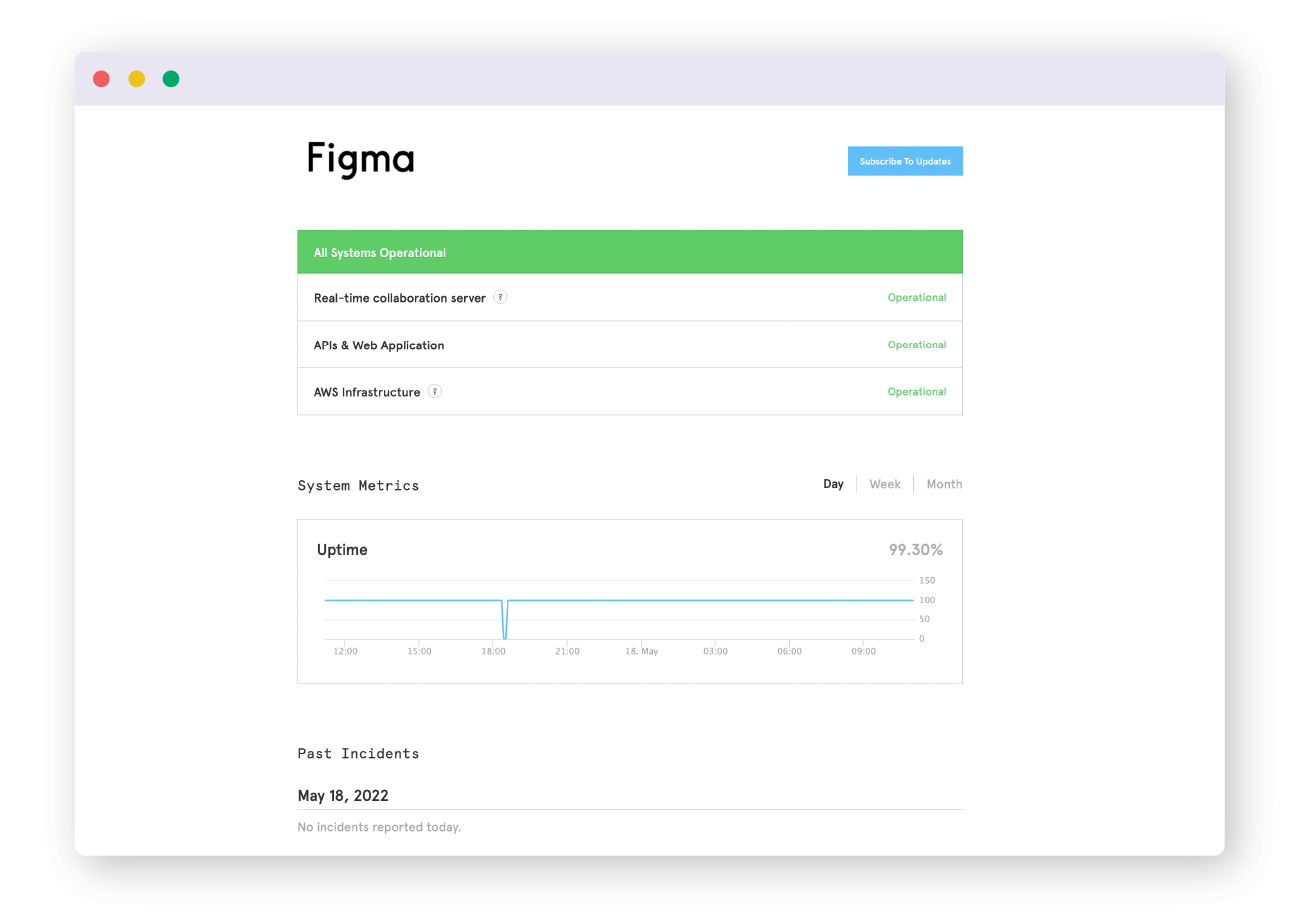Viewport: 1302px width, 921px height.
Task: Click No incidents reported today text
Action: (x=379, y=827)
